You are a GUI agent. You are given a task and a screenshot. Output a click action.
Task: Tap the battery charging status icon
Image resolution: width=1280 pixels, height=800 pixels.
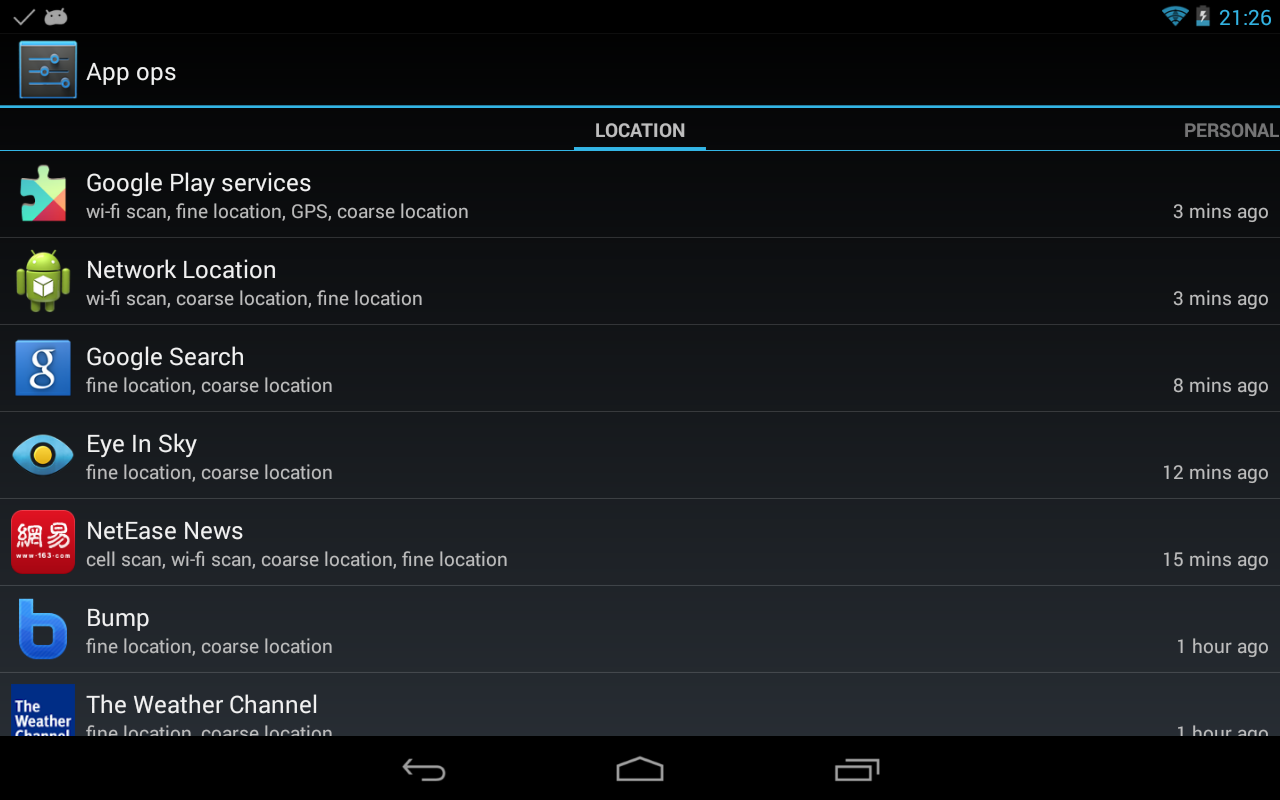tap(1203, 16)
